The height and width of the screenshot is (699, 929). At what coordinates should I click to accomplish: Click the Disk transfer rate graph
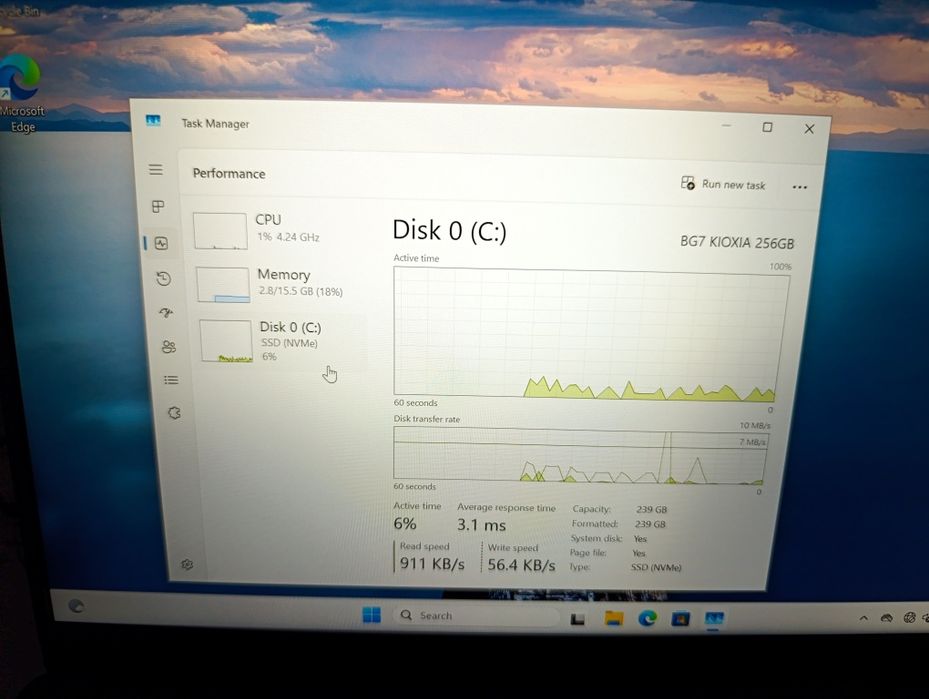581,455
